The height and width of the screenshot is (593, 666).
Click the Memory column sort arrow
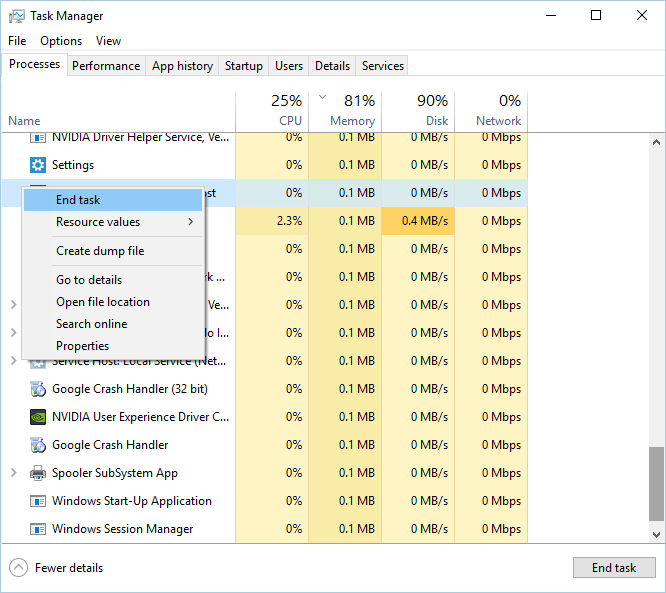tap(322, 97)
